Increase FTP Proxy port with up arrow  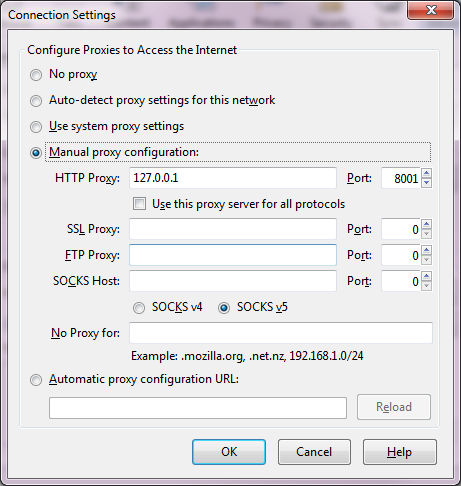[x=426, y=250]
